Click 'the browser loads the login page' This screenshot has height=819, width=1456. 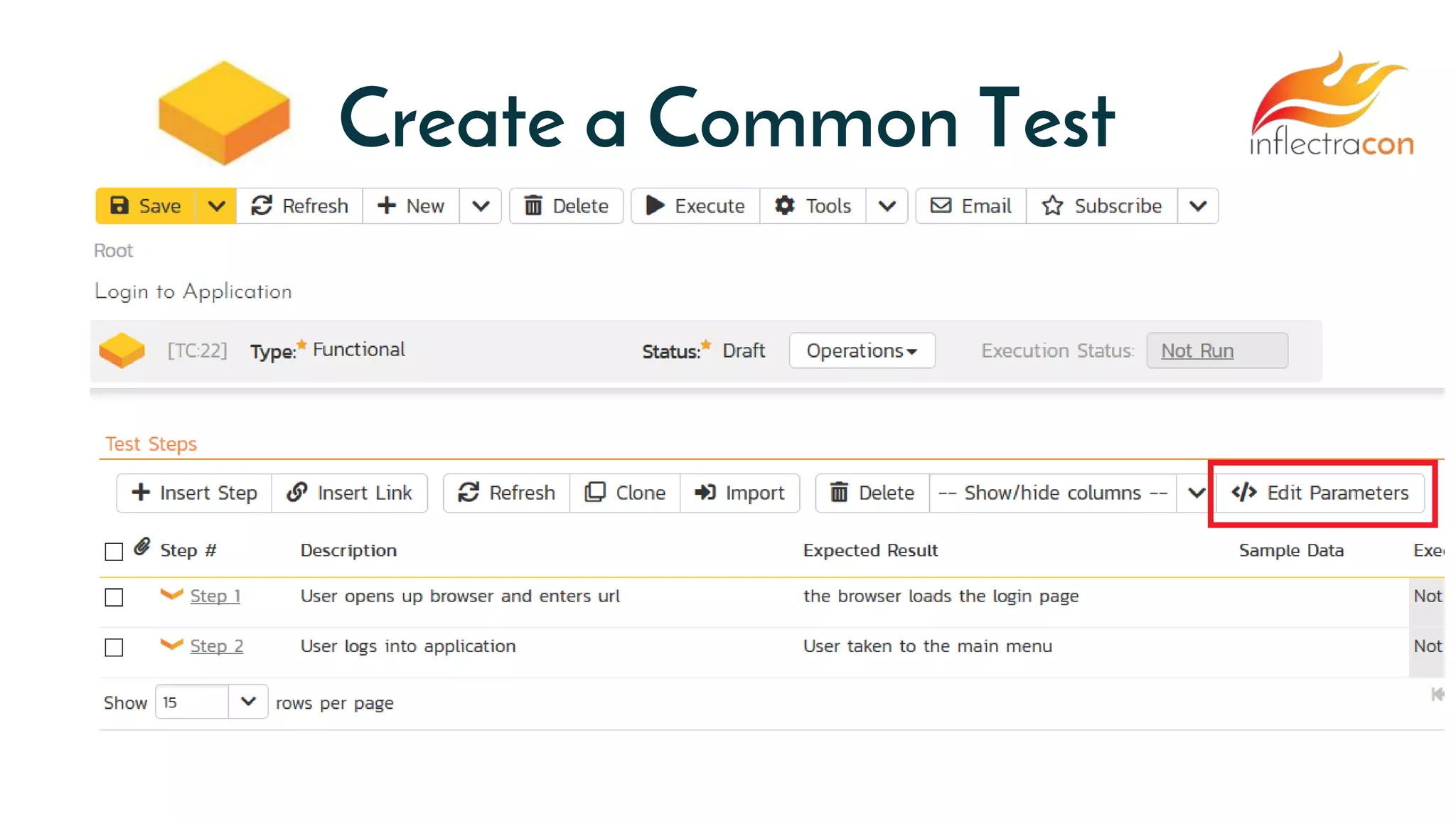pos(941,596)
